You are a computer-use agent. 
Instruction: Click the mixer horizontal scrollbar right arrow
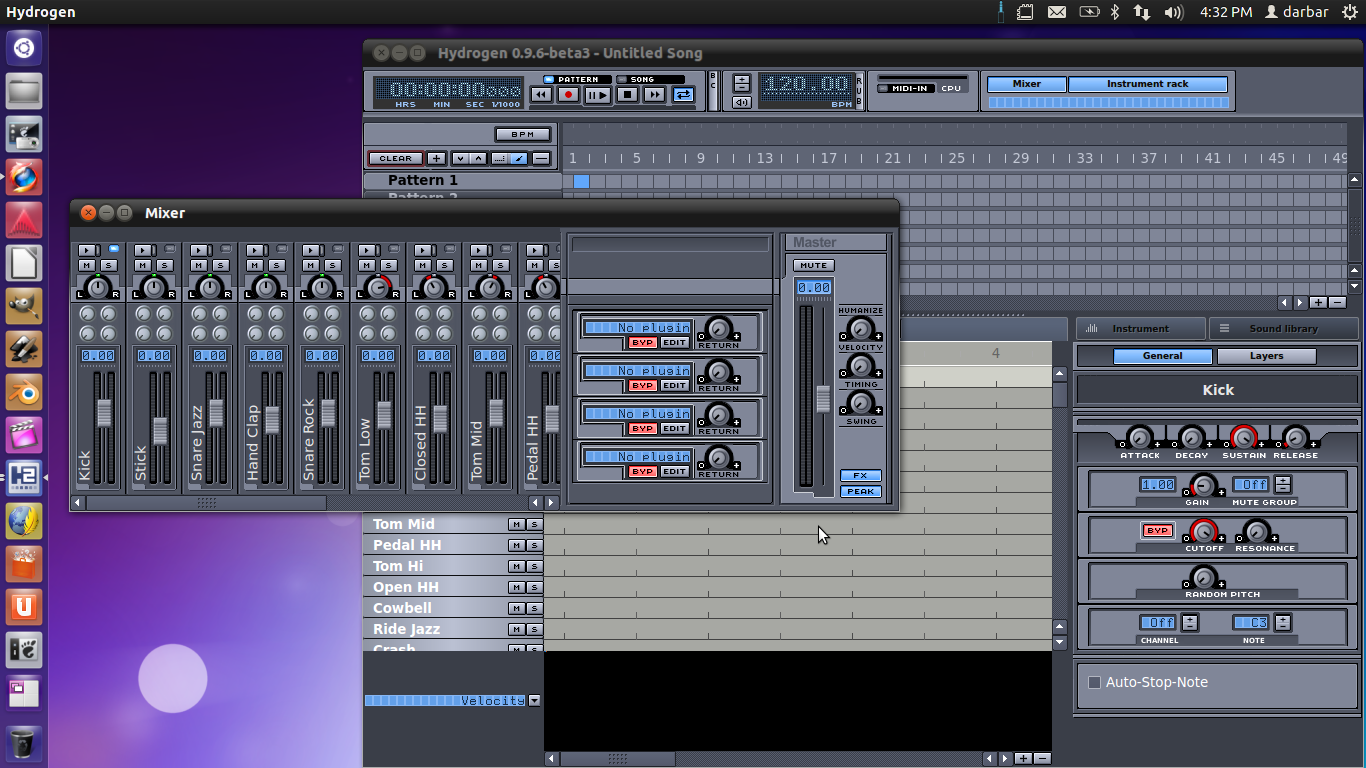pos(551,503)
